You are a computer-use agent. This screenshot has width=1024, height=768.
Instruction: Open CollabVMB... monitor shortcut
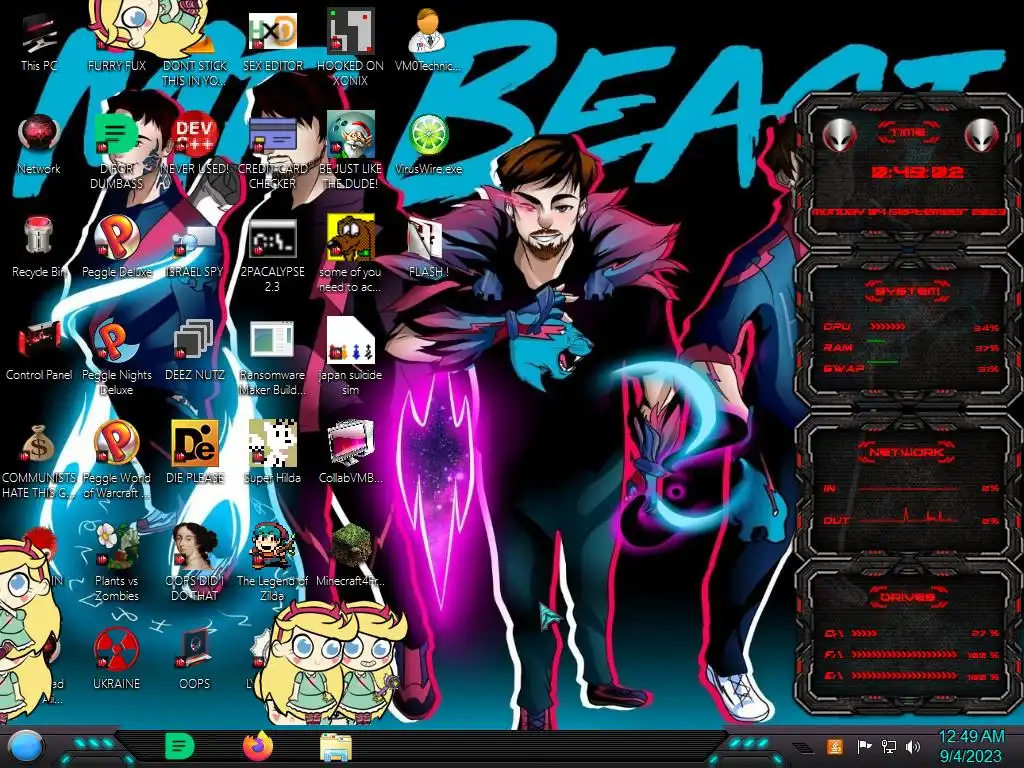point(350,452)
